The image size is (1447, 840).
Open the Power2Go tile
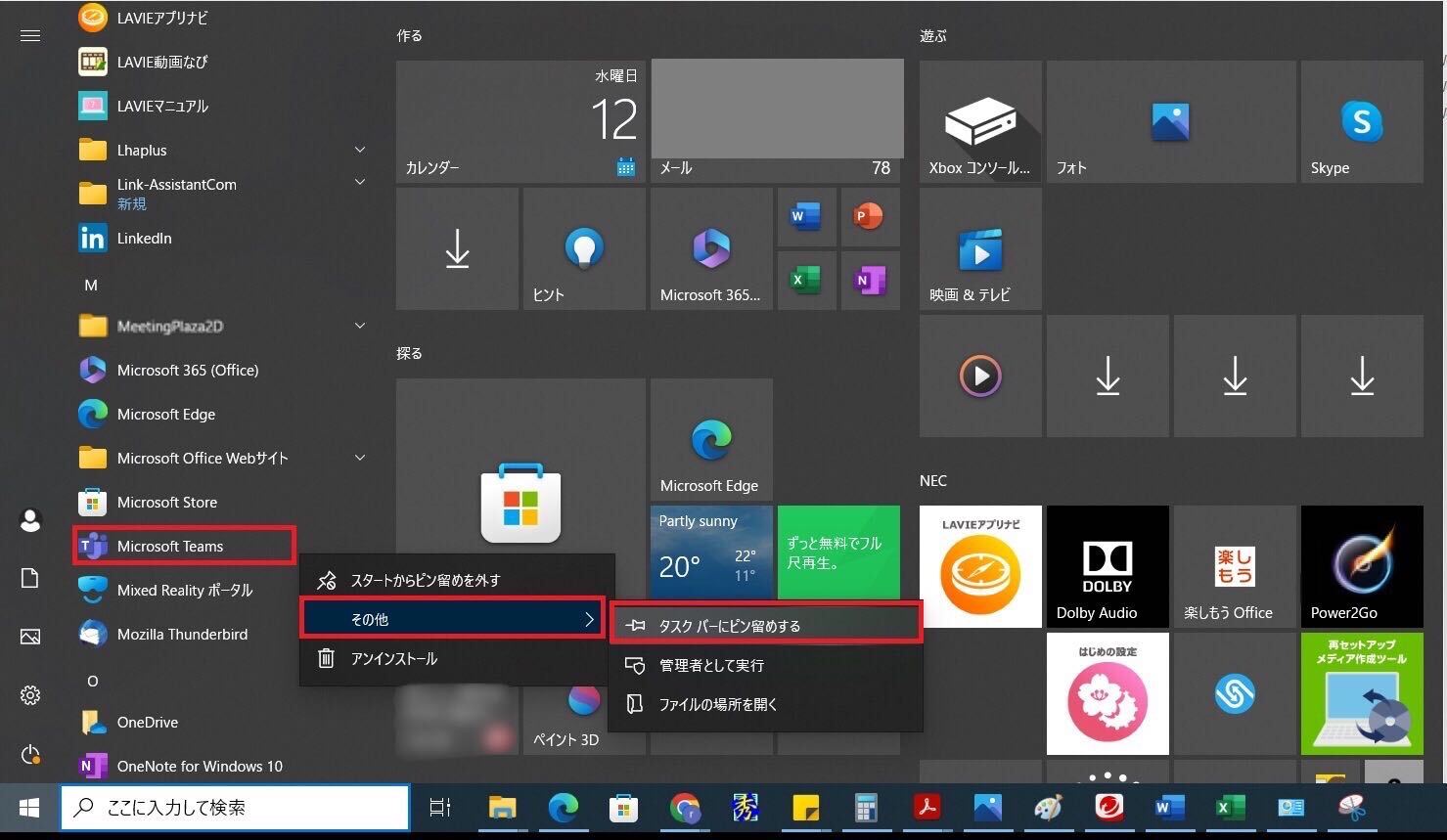[x=1361, y=566]
